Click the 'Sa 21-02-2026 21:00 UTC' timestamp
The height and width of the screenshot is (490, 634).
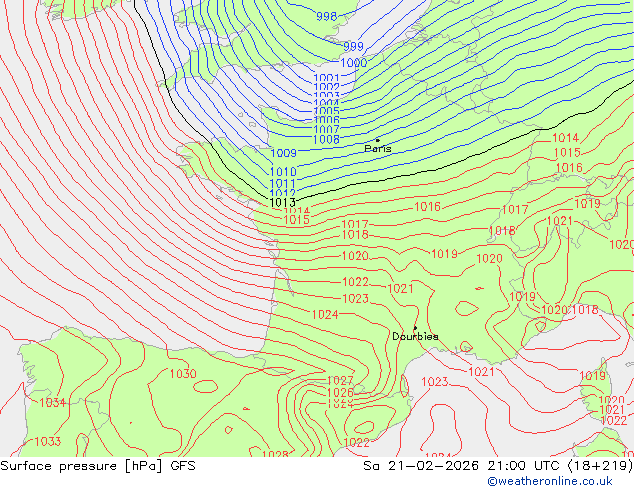(x=463, y=466)
